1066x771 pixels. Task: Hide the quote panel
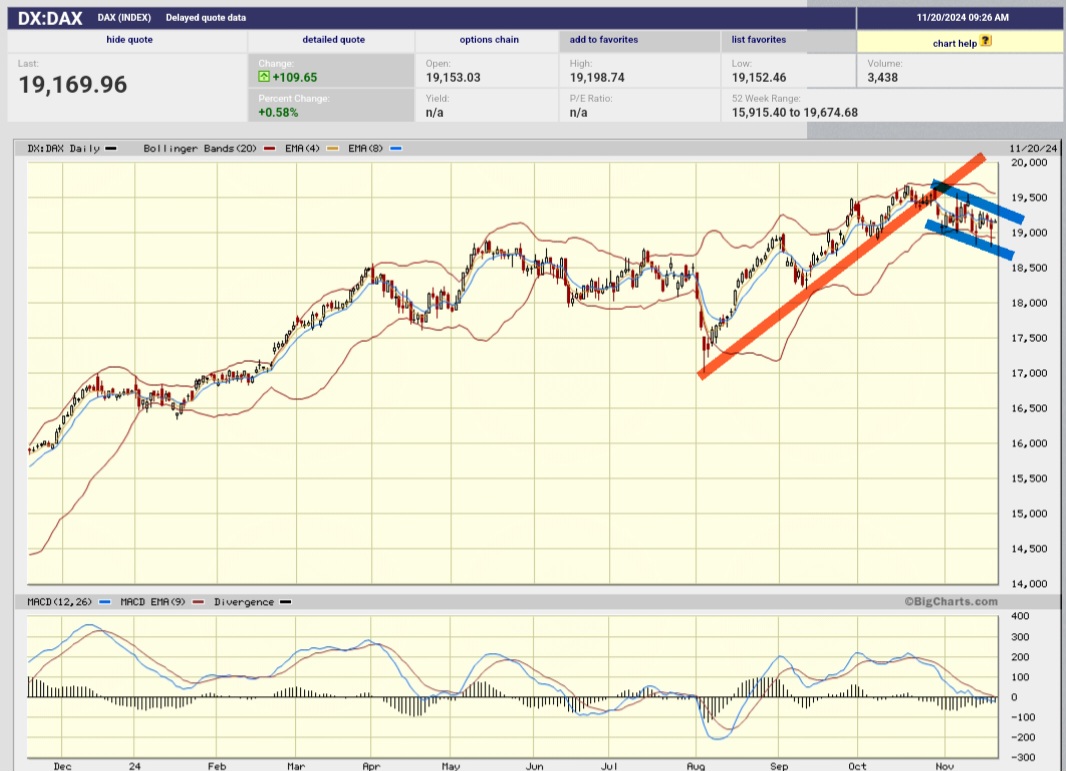coord(127,40)
